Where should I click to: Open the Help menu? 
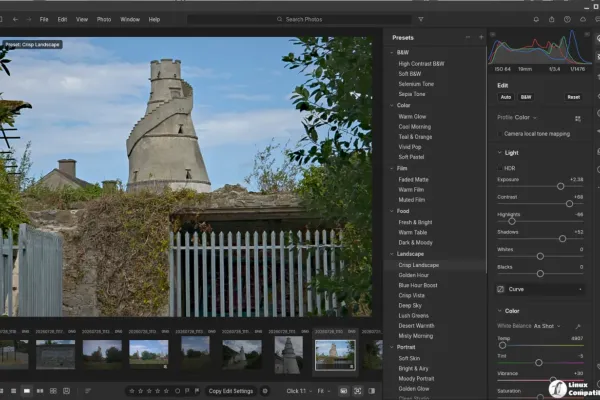(x=154, y=19)
